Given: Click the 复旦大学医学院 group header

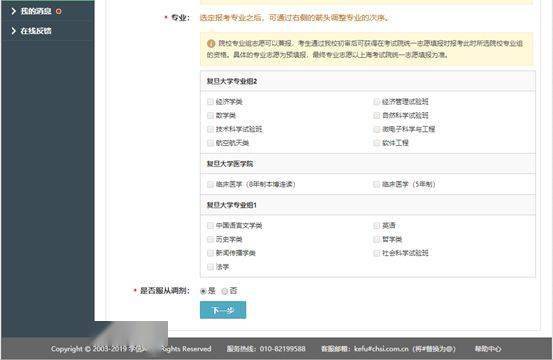Looking at the screenshot, I should pos(367,164).
